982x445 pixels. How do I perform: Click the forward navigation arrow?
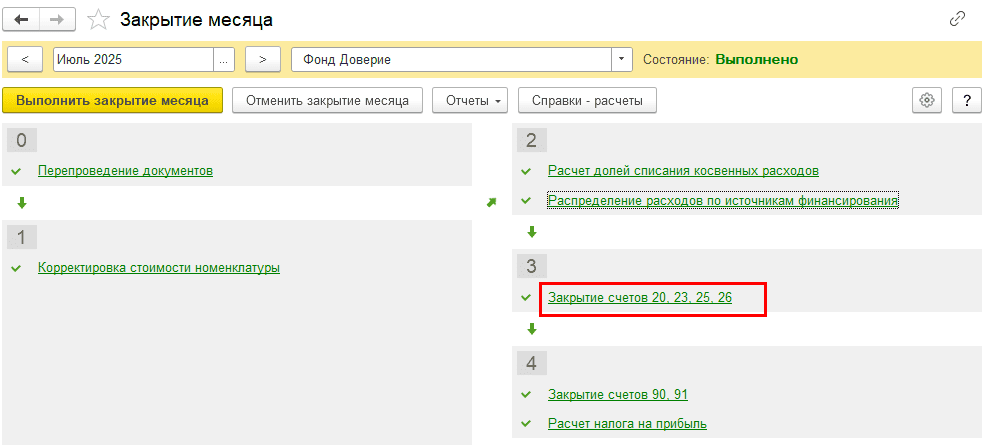tap(57, 19)
